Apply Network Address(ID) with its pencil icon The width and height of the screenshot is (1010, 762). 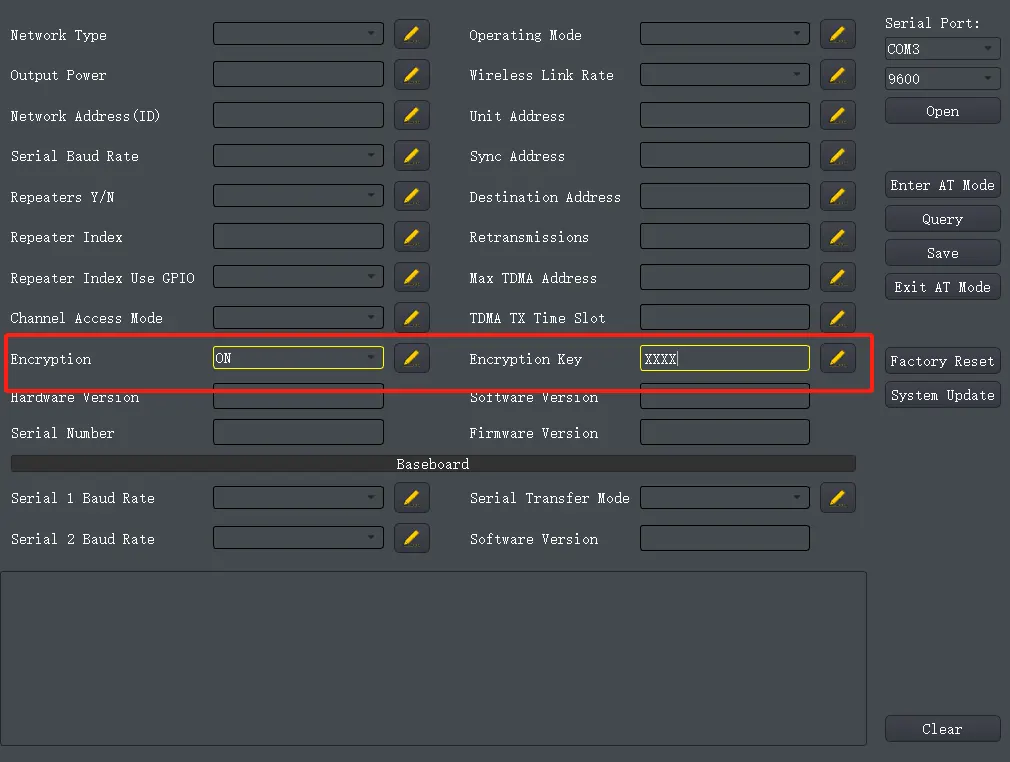(411, 115)
